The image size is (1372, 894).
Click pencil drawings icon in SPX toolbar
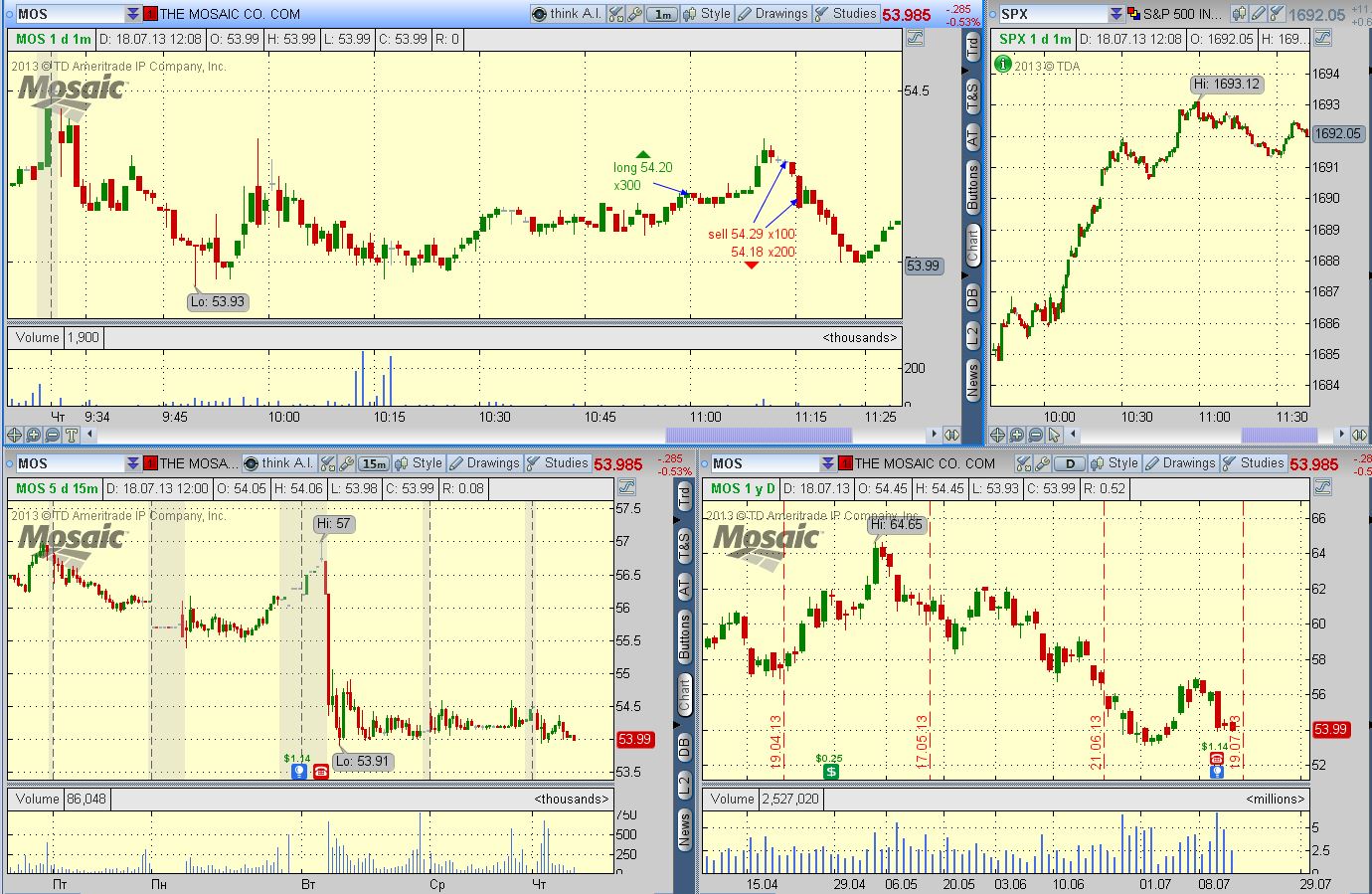coord(1258,14)
